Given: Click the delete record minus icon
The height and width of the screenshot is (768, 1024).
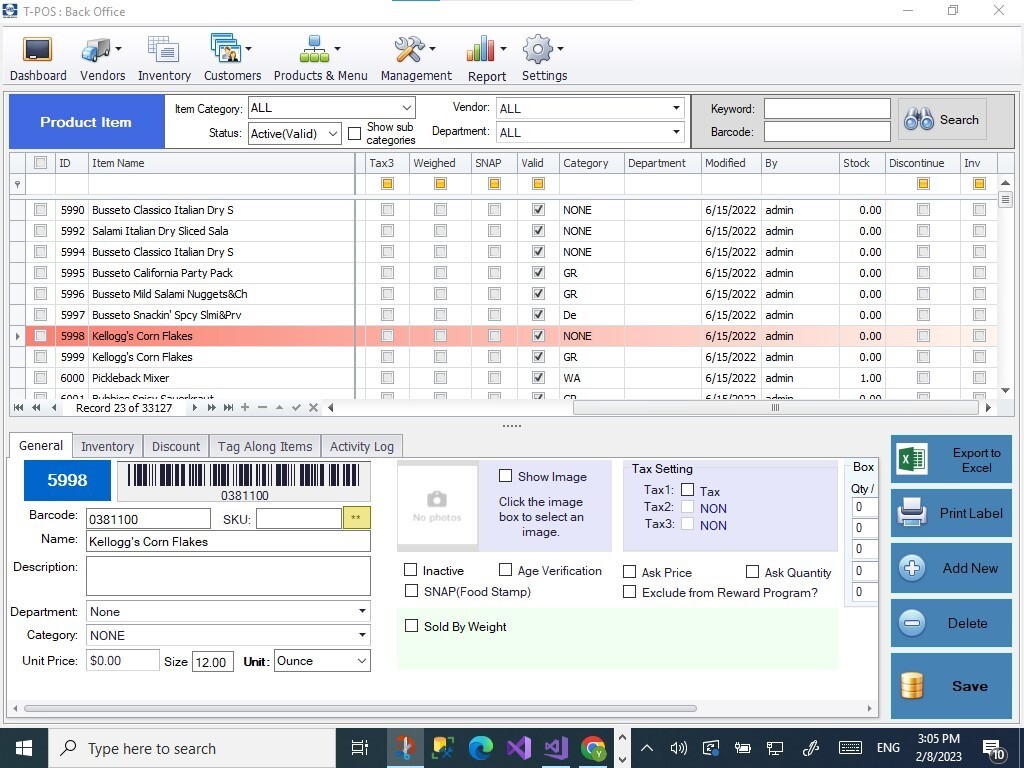Looking at the screenshot, I should (263, 408).
